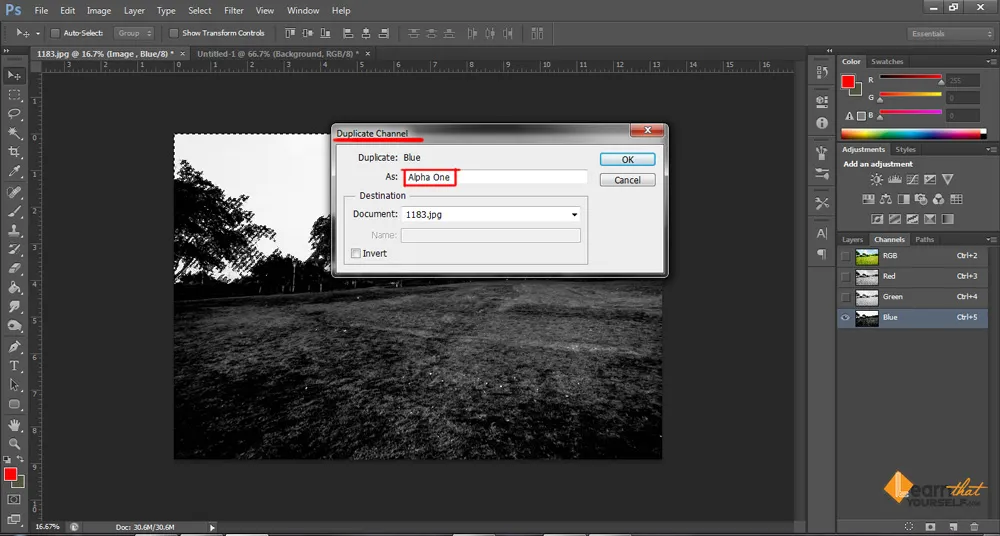Activate the Zoom tool
Viewport: 1000px width, 536px height.
click(15, 443)
